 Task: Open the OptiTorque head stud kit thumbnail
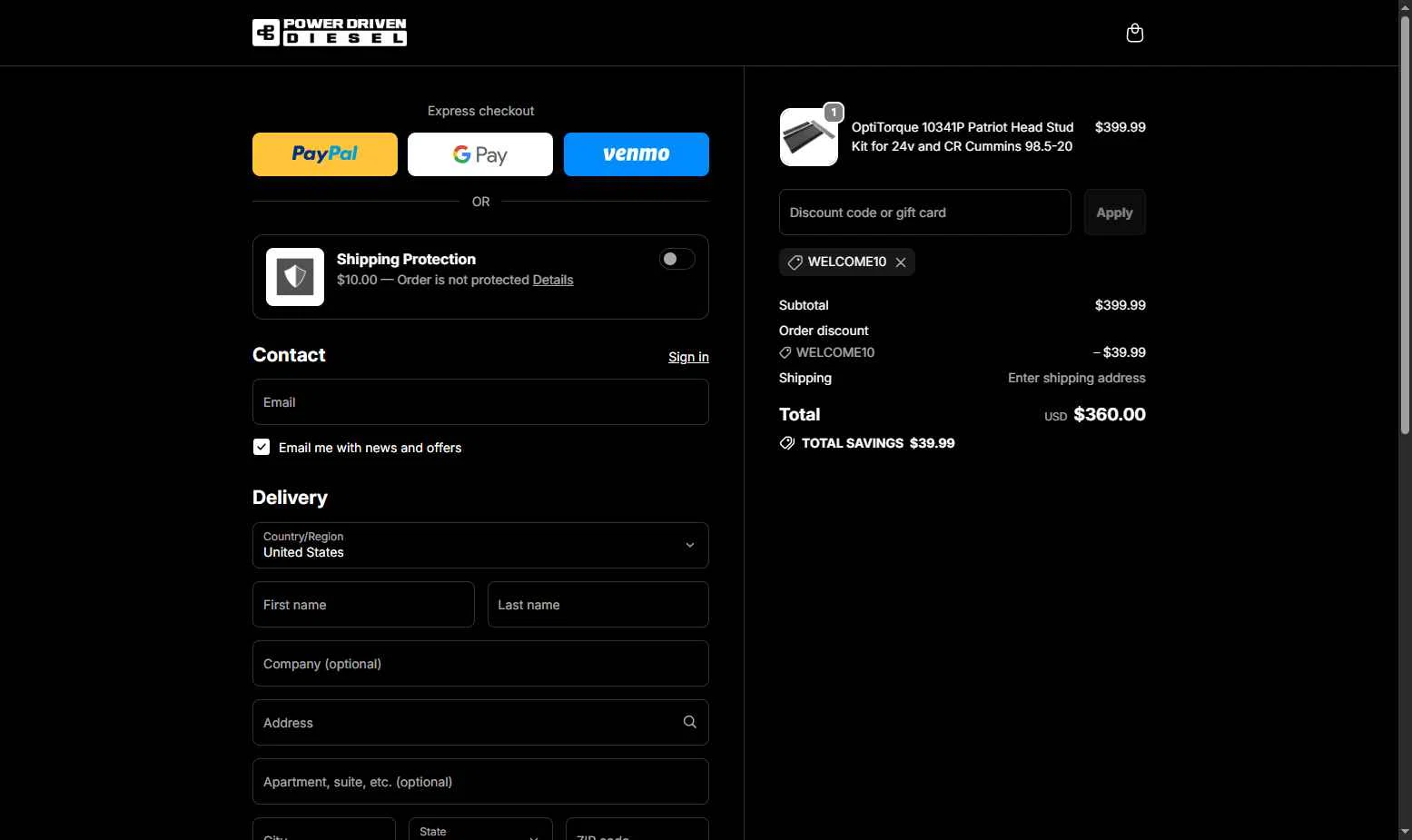click(808, 137)
